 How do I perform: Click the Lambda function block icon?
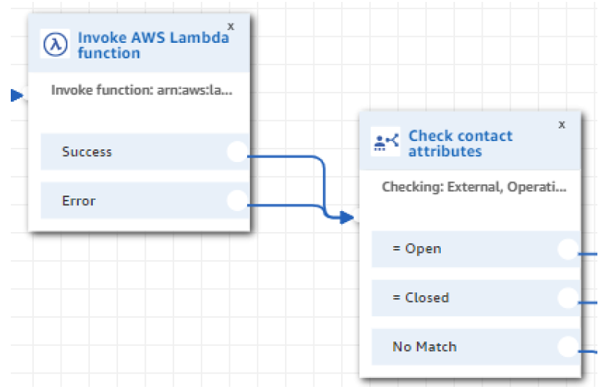click(55, 44)
